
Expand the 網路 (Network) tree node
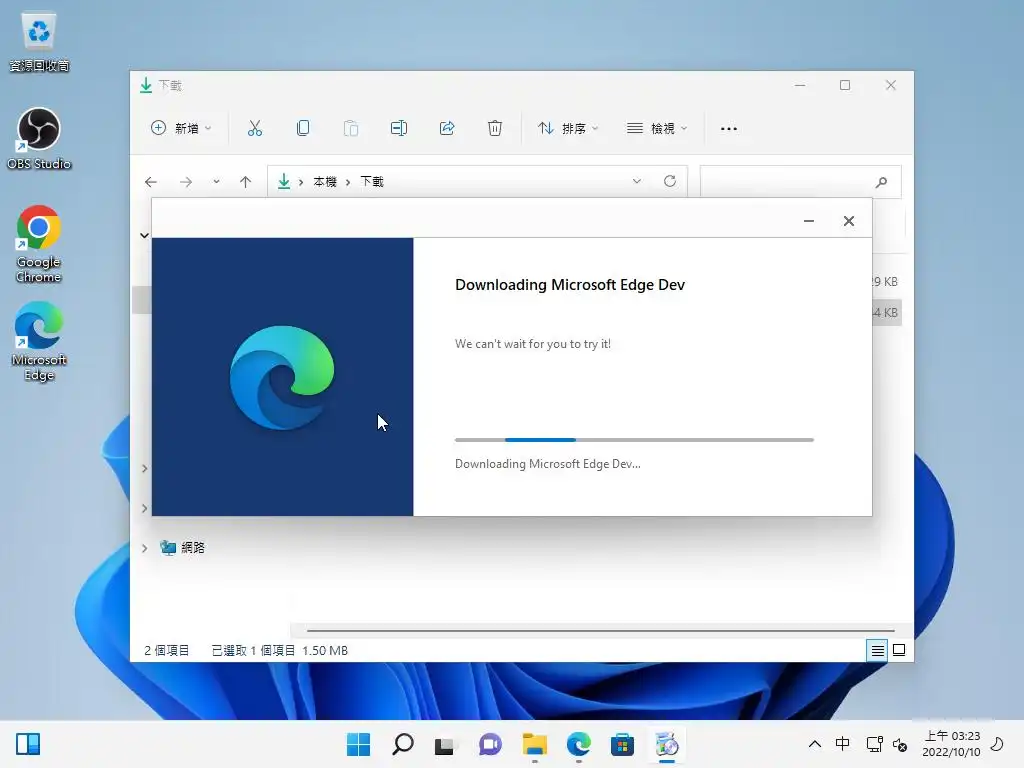[x=144, y=548]
